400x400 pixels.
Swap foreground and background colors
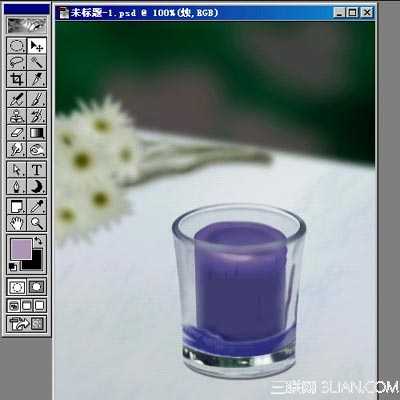(38, 241)
